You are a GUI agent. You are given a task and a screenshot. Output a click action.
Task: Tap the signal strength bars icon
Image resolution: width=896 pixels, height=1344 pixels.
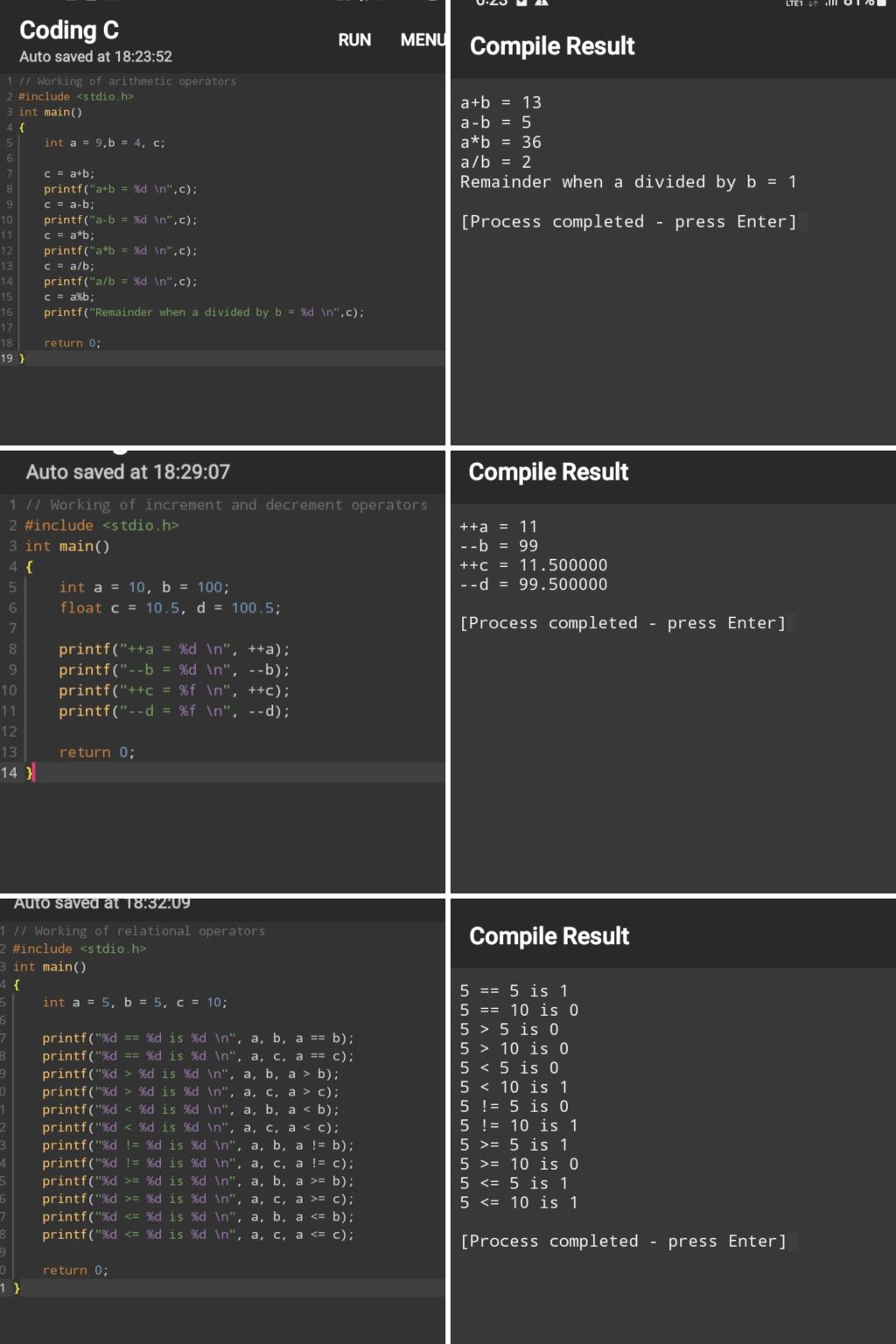click(831, 3)
